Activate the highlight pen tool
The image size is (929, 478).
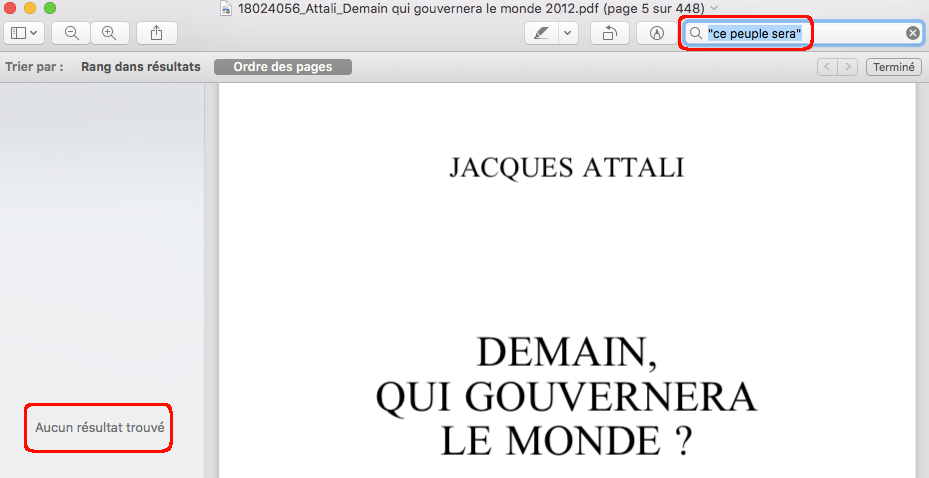(542, 33)
